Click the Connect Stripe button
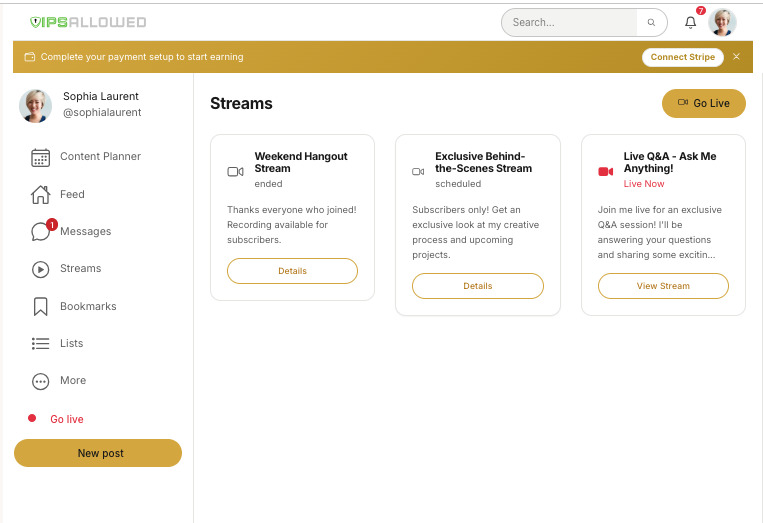The height and width of the screenshot is (523, 763). pos(682,57)
